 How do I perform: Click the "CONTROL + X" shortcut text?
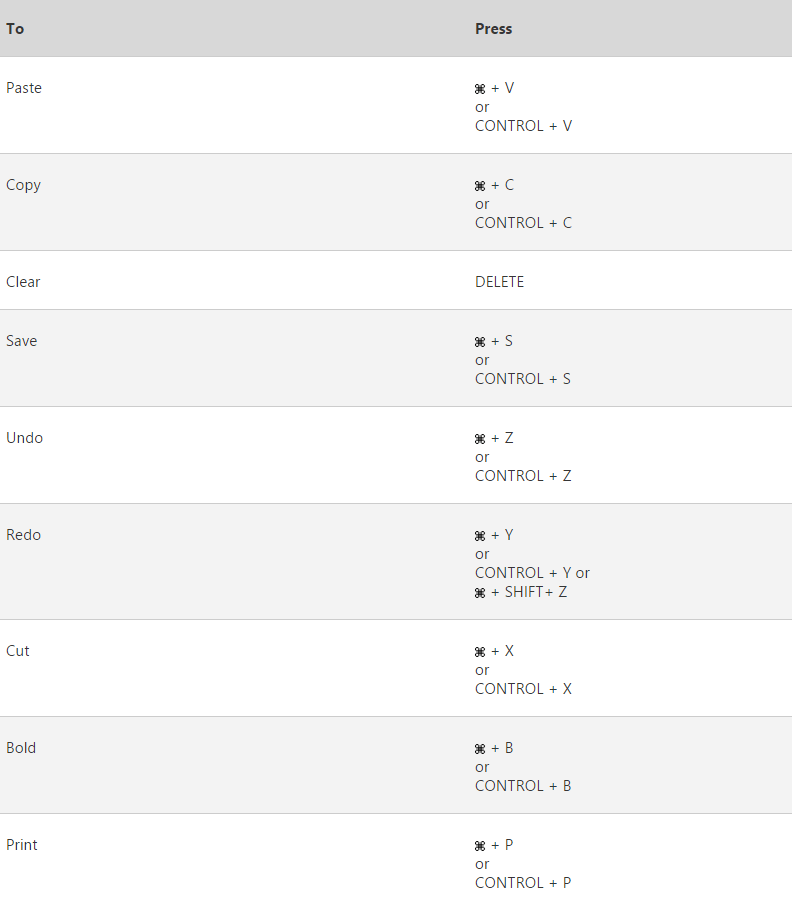pos(523,689)
